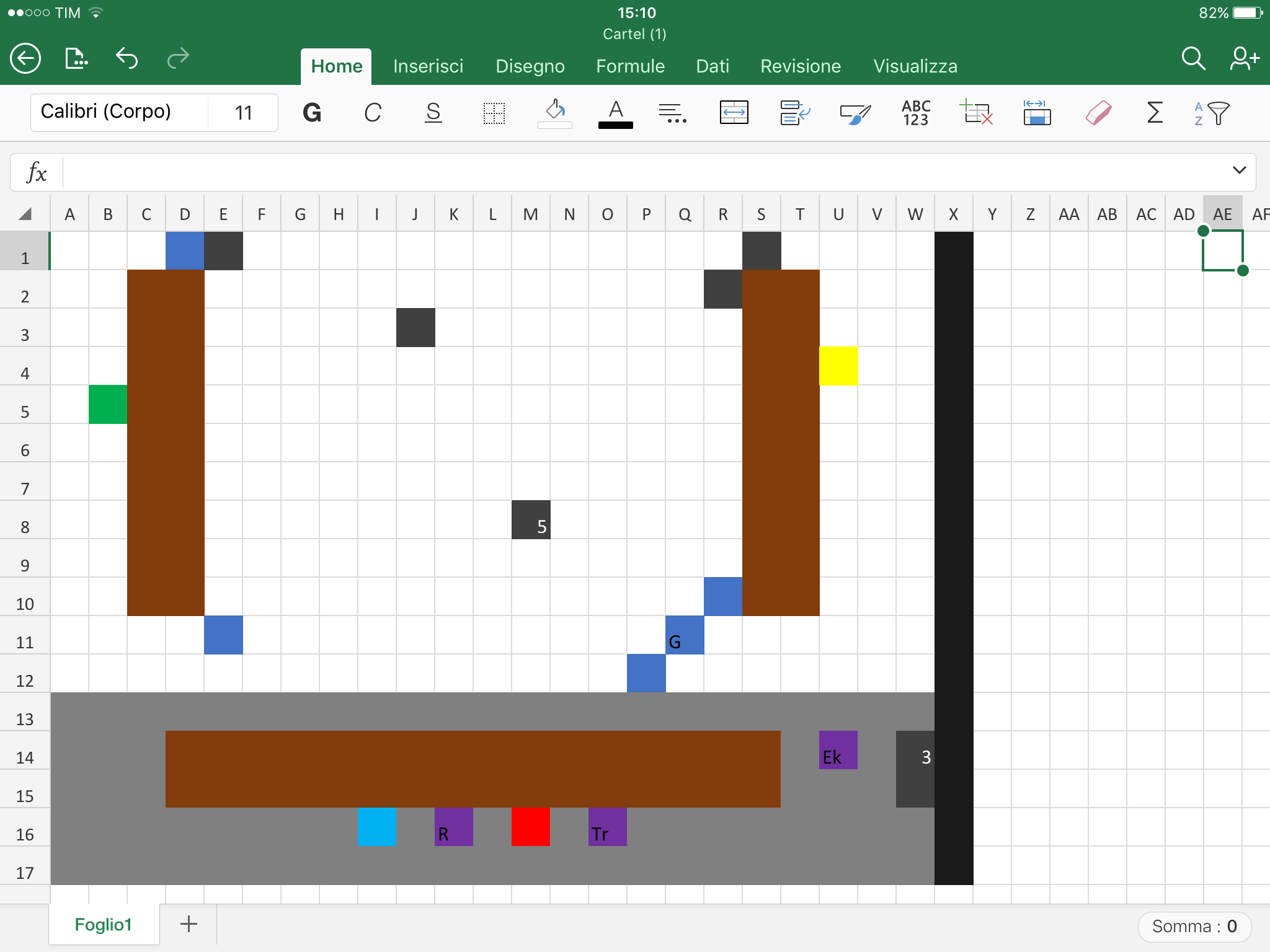Screen dimensions: 1270x952
Task: Open font size 11 selector
Action: (x=243, y=113)
